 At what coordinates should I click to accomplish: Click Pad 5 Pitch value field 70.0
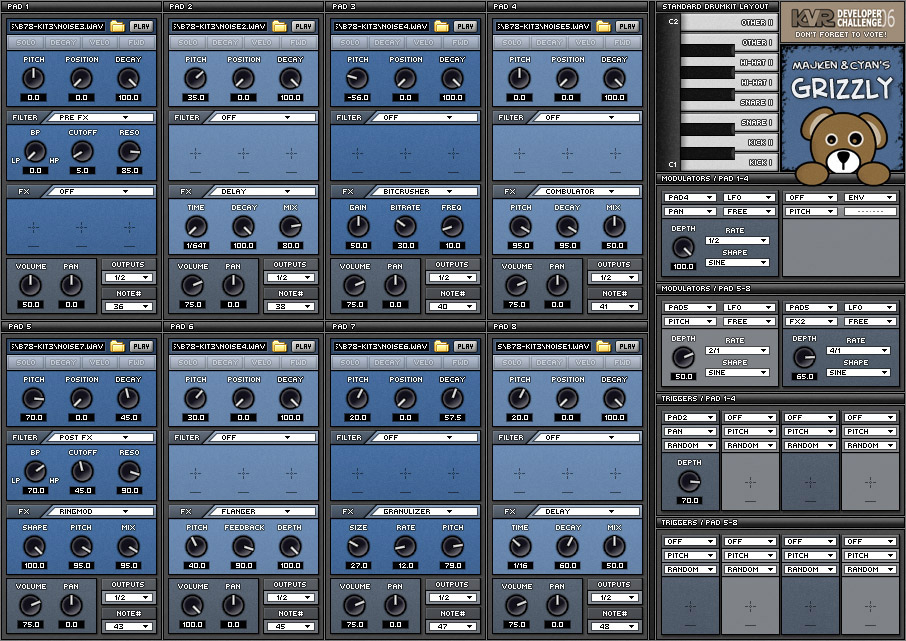[x=34, y=417]
